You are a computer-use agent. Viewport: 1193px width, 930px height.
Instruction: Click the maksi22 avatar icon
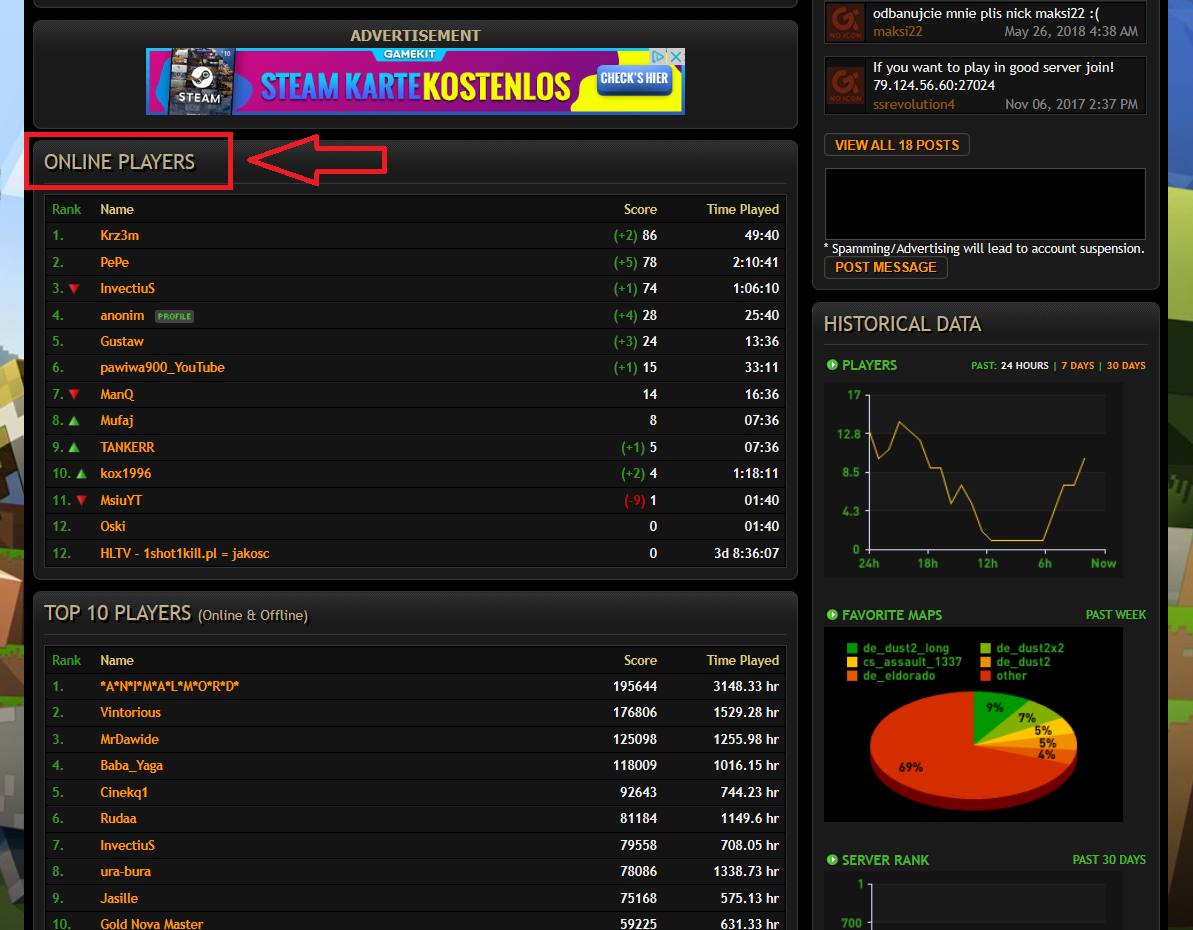pyautogui.click(x=844, y=22)
